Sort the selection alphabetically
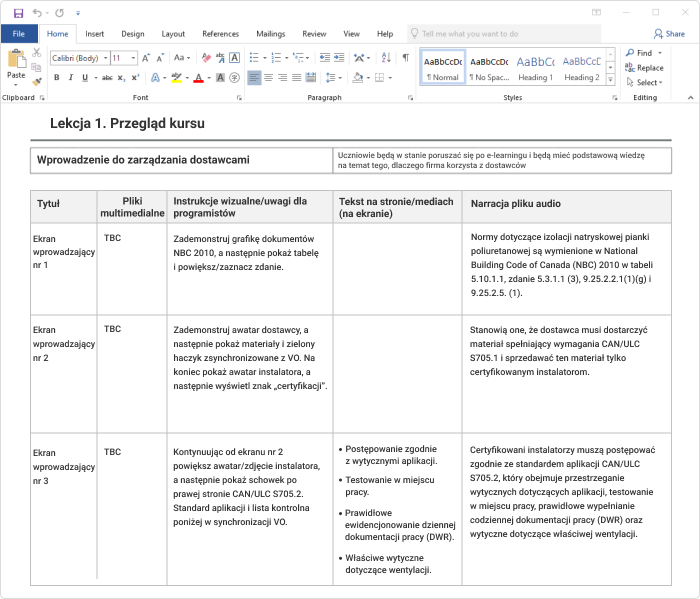Screen dimensions: 700x599 tap(386, 58)
